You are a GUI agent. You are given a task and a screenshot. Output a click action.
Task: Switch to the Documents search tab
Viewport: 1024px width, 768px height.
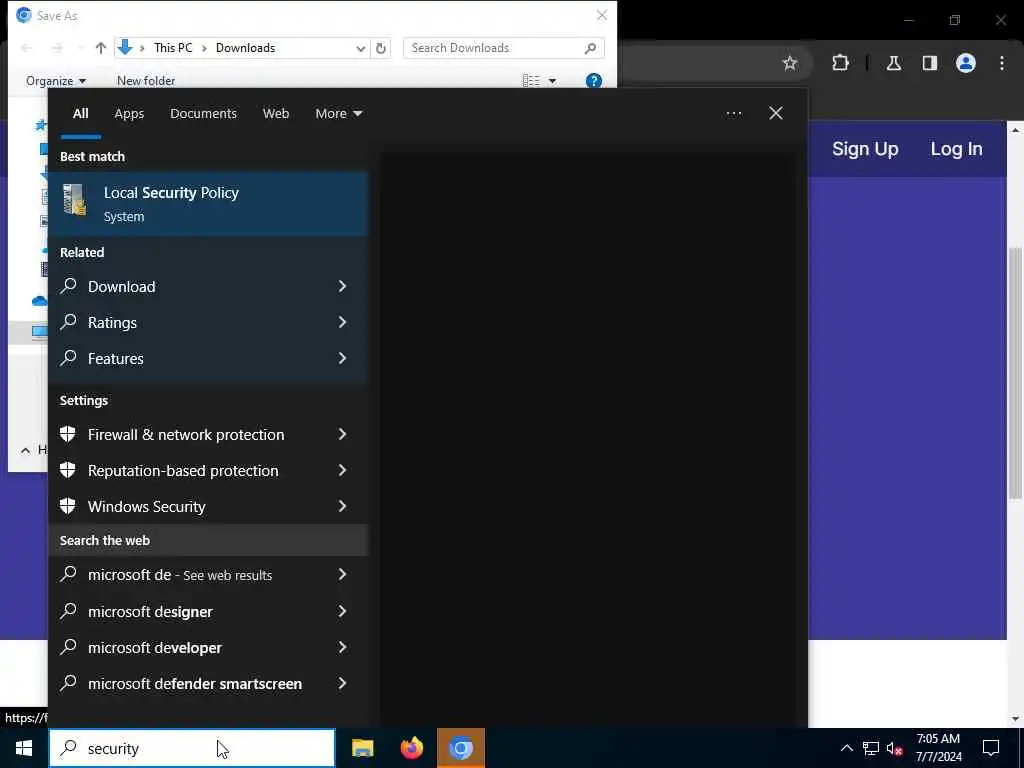[203, 114]
